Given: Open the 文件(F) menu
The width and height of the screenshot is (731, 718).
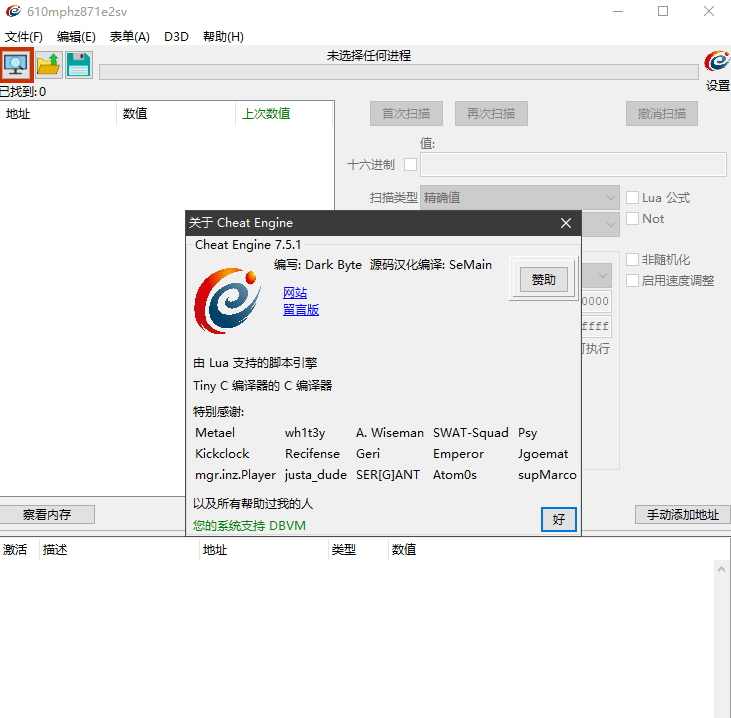Looking at the screenshot, I should click(x=24, y=36).
